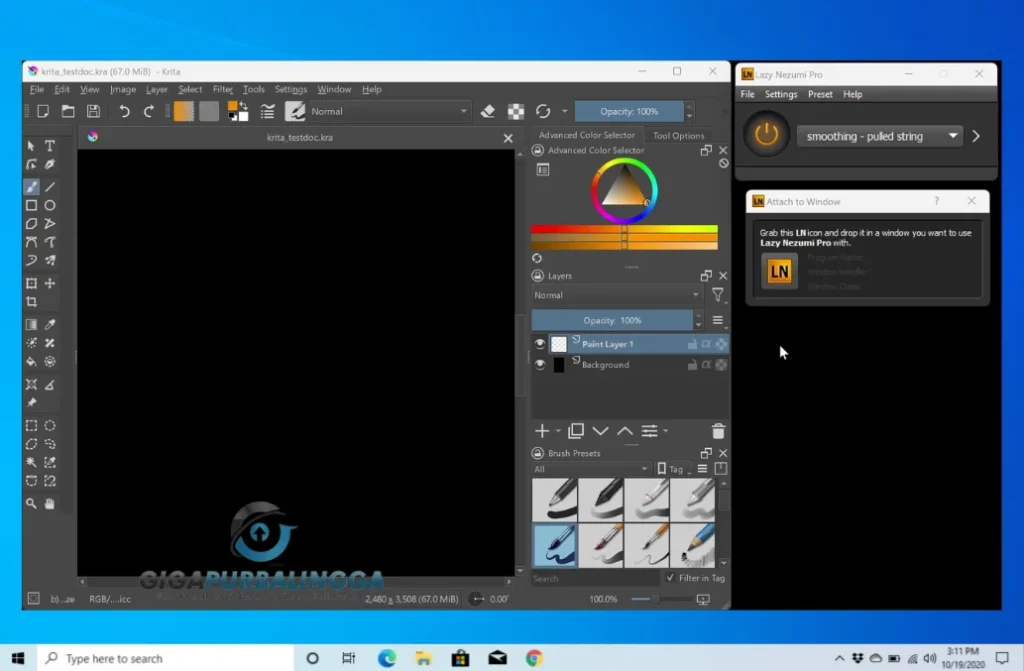
Task: Delete layer using the trash icon
Action: (717, 431)
